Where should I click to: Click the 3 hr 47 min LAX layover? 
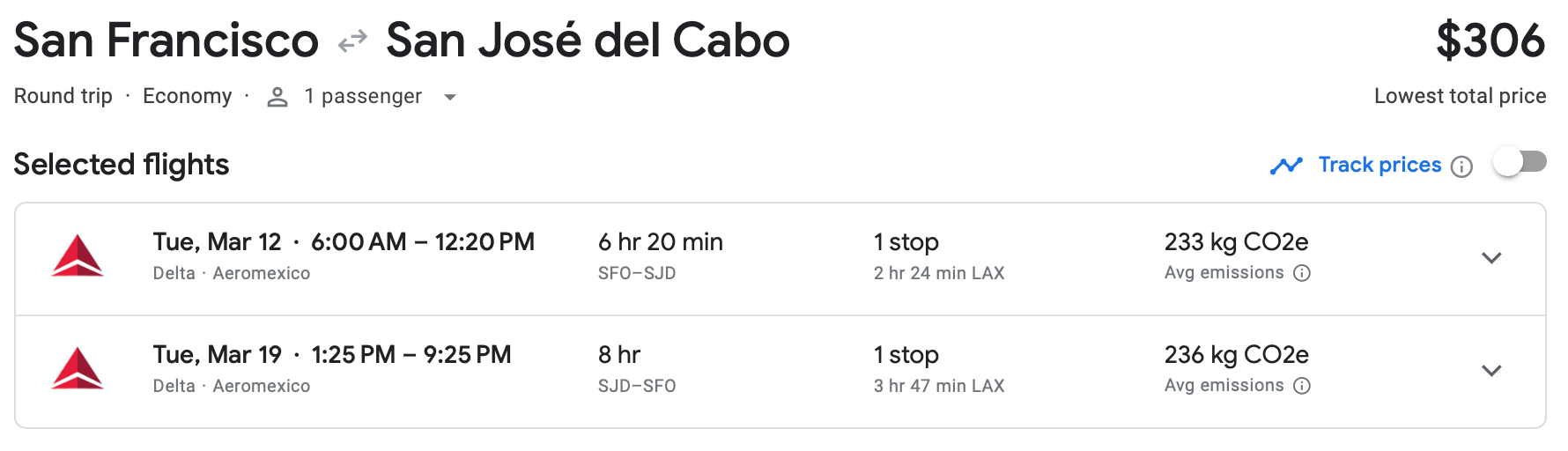tap(938, 386)
